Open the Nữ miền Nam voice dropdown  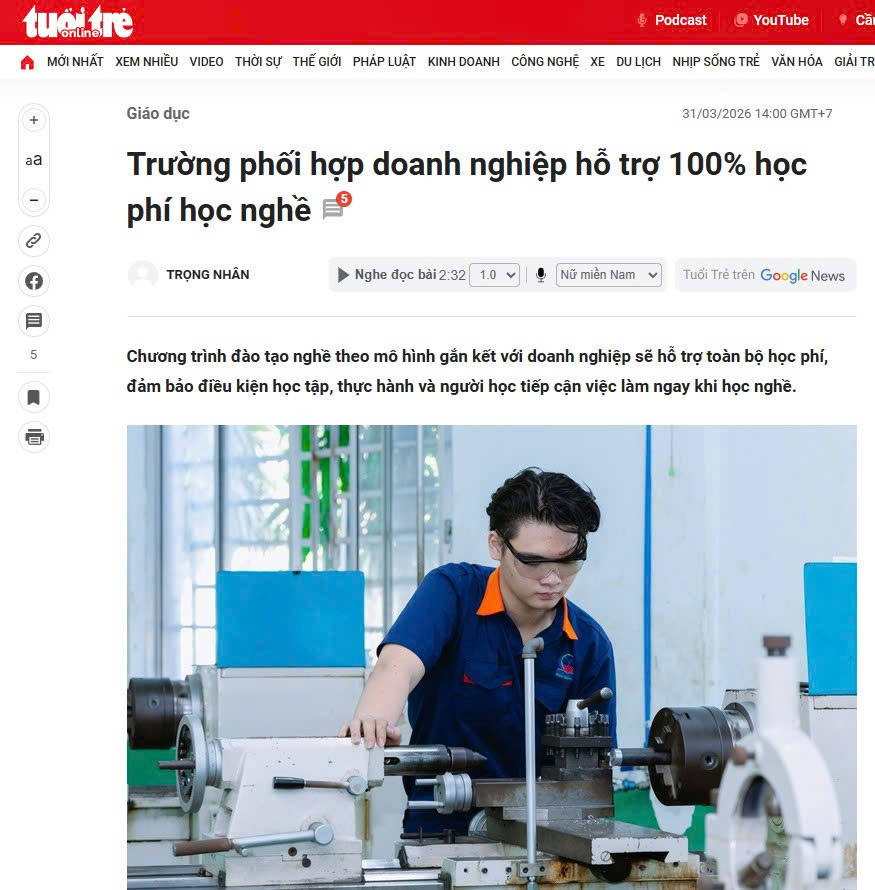[x=609, y=275]
